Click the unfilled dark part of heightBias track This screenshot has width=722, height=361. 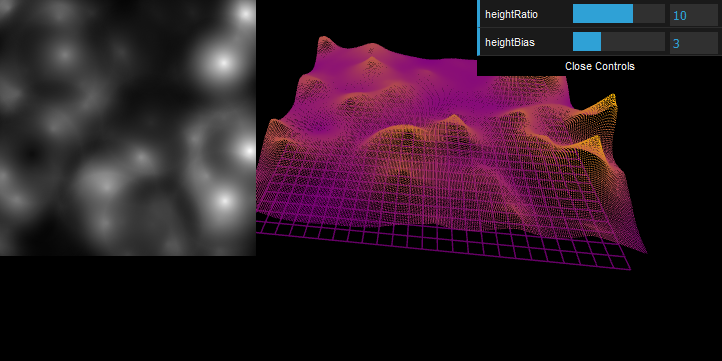(x=633, y=41)
